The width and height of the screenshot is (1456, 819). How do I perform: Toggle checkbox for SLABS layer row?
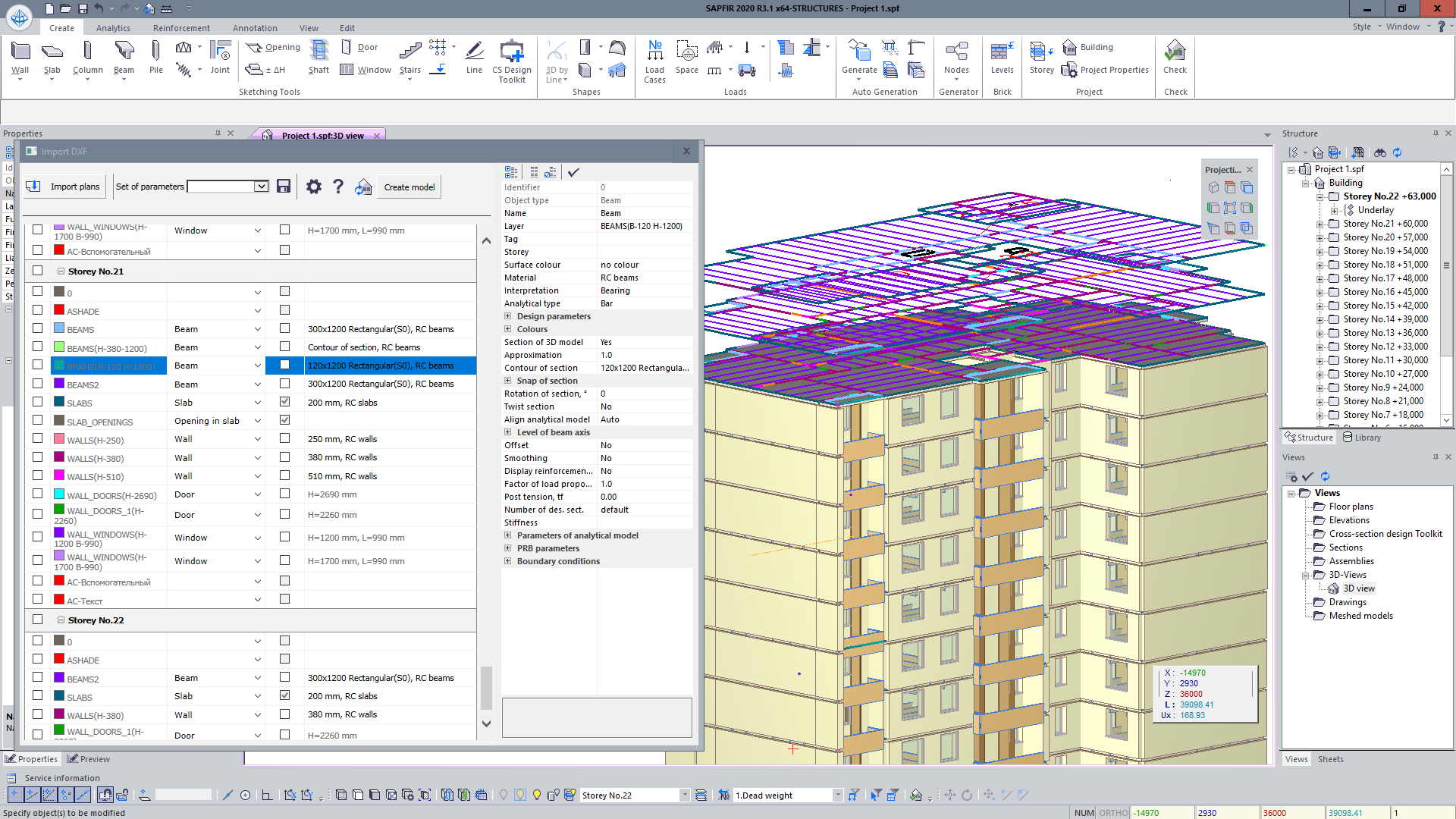coord(37,402)
